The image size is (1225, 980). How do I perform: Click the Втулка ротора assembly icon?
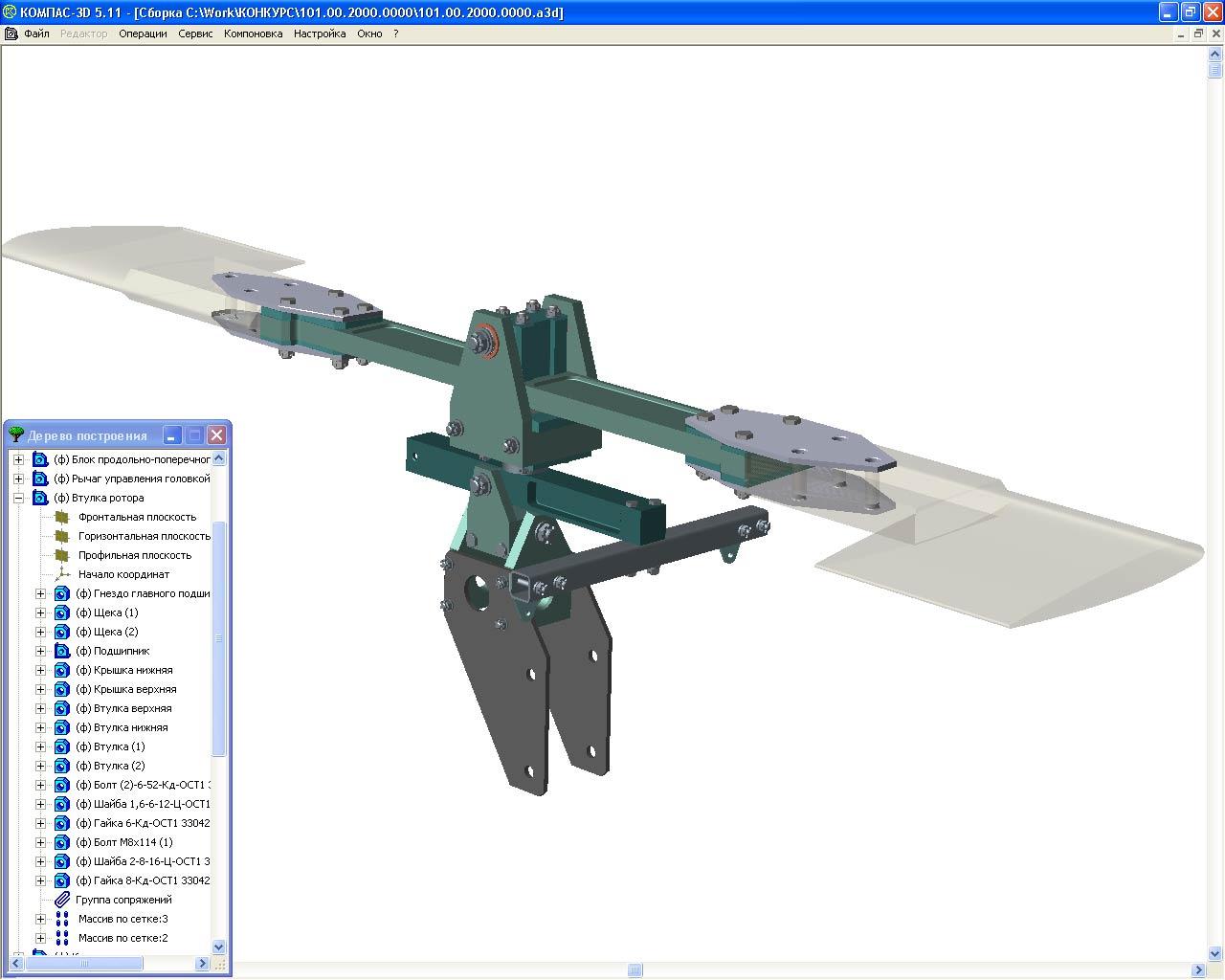[x=40, y=498]
